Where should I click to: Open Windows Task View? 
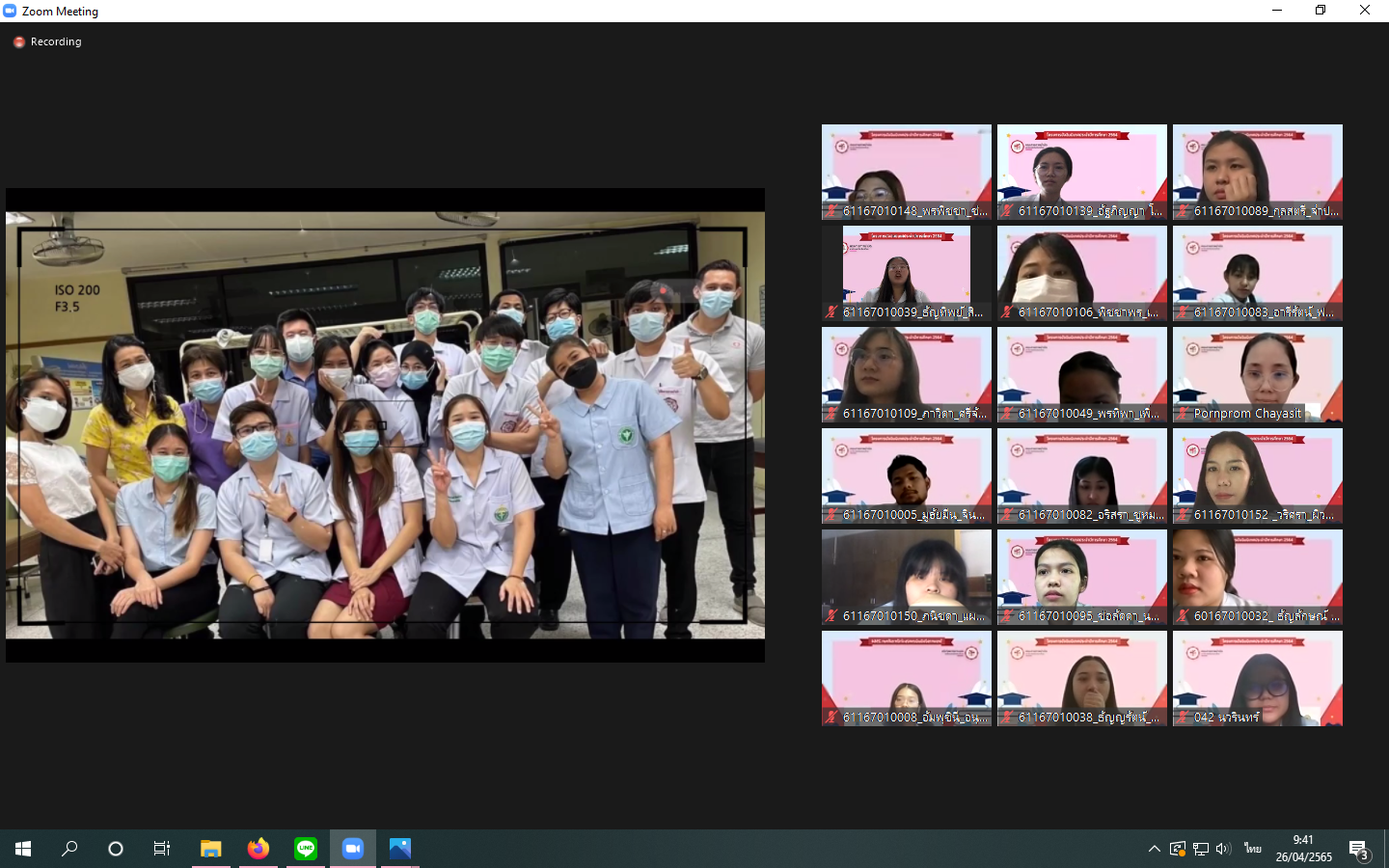pyautogui.click(x=162, y=849)
